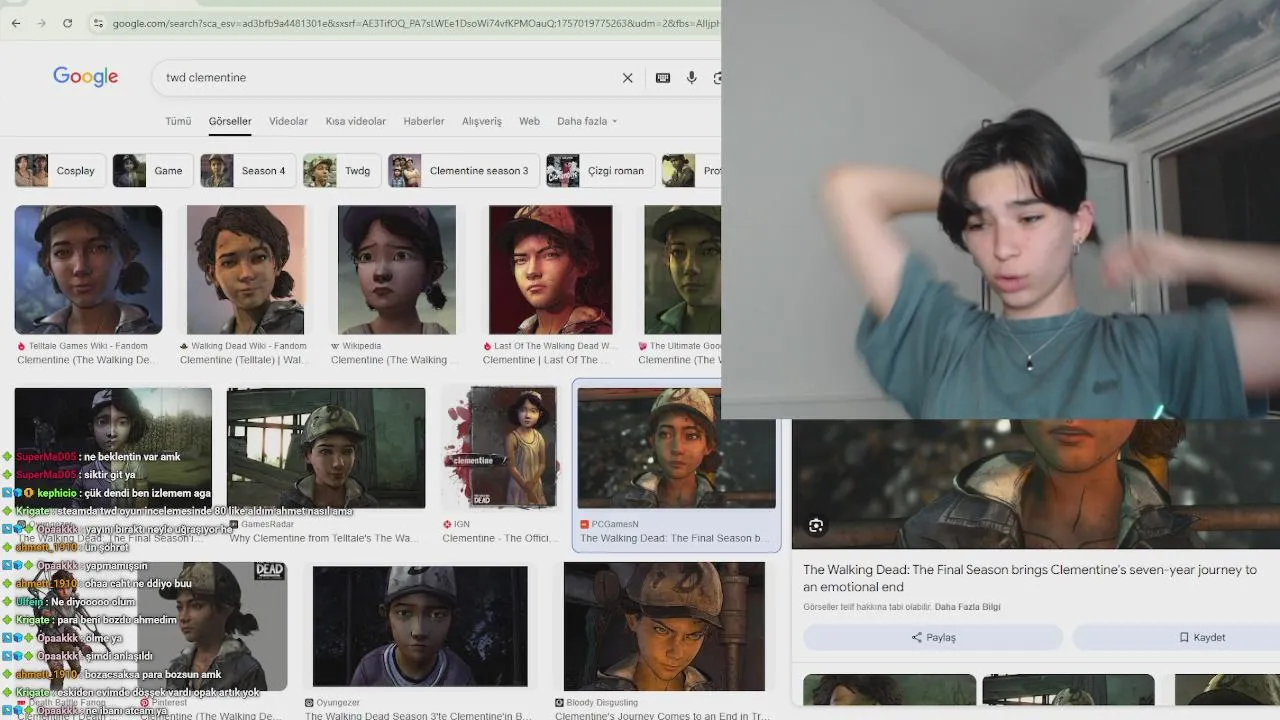
Task: Open the Final Season article title link
Action: [x=1030, y=578]
